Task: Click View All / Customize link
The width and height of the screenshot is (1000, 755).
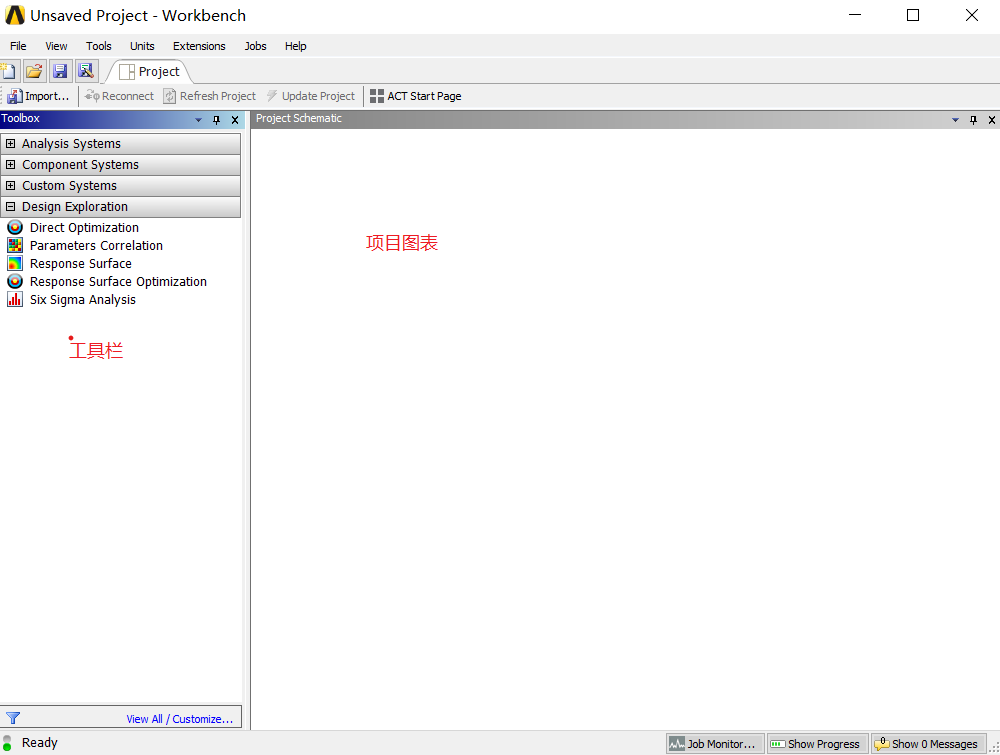Action: tap(180, 719)
